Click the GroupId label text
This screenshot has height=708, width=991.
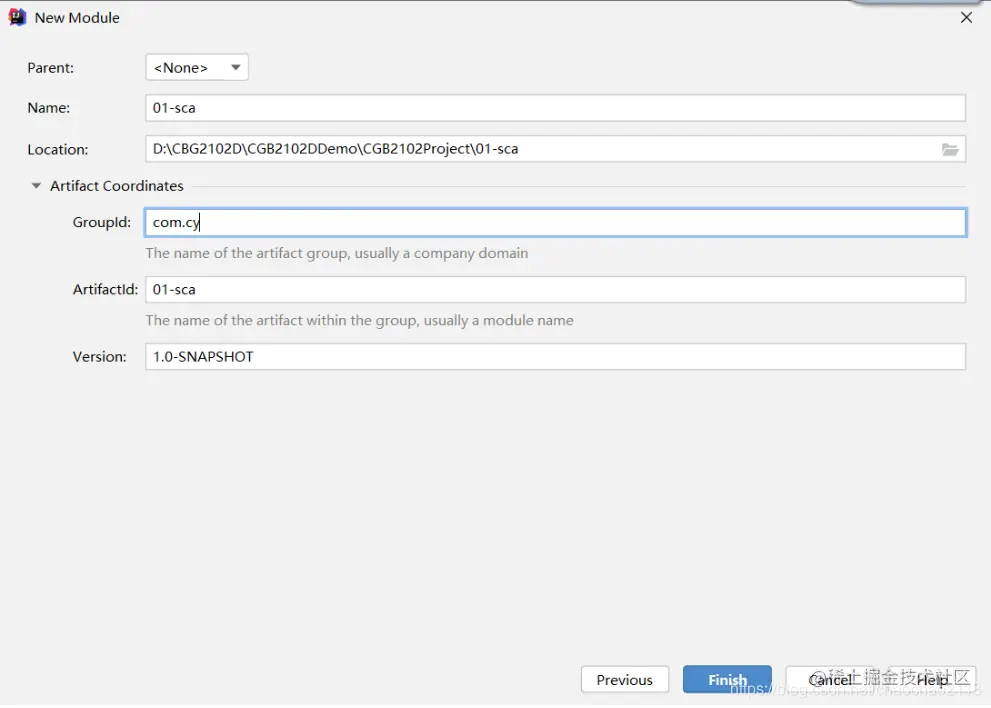click(x=102, y=223)
